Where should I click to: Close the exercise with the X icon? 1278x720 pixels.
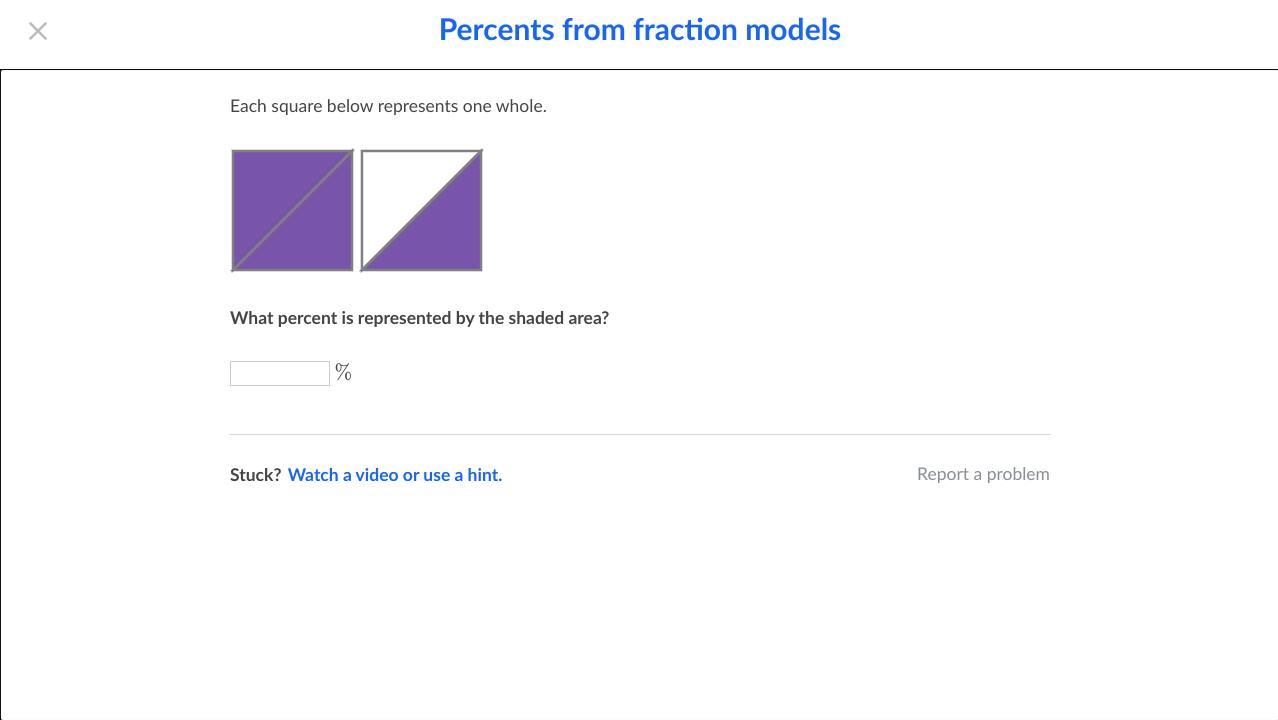(38, 32)
